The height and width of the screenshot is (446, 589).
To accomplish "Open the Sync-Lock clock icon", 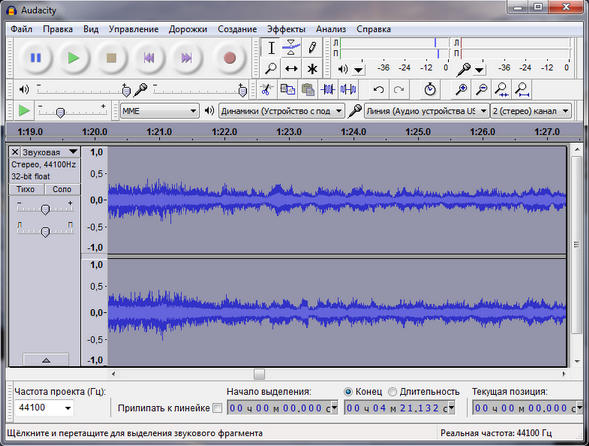I will [x=430, y=89].
